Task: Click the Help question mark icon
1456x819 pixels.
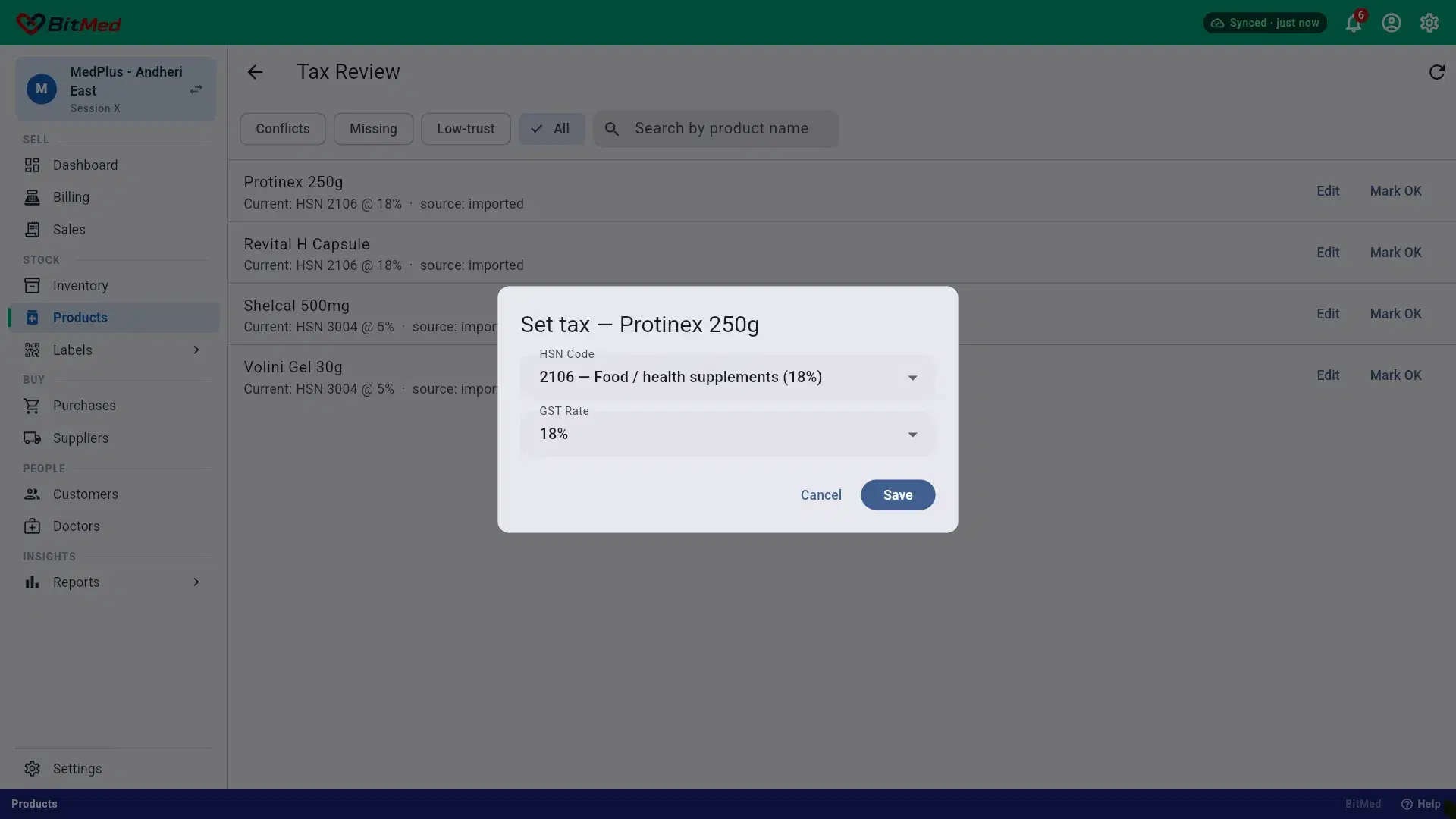Action: (1407, 804)
